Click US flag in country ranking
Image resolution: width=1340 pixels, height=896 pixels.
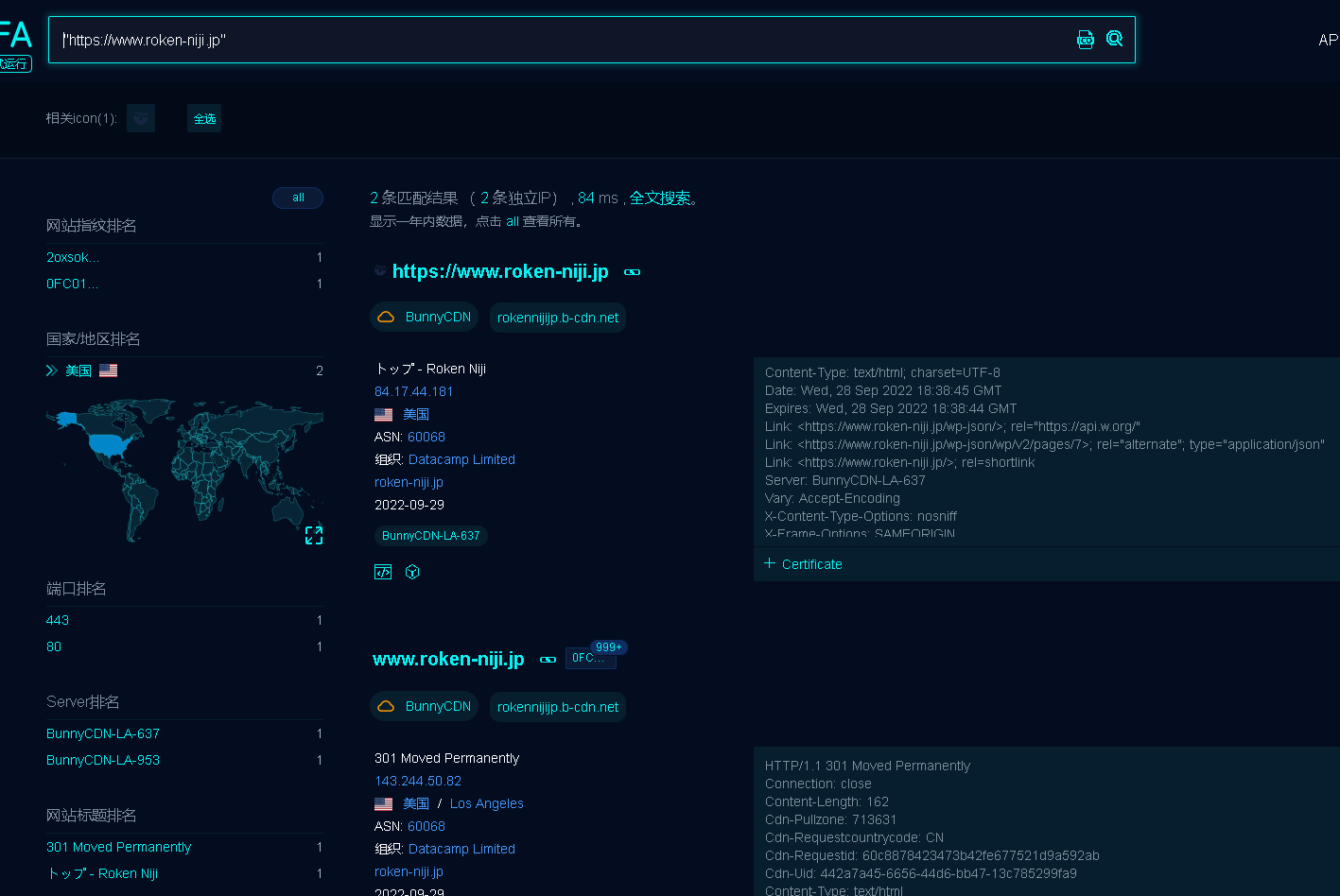[109, 370]
